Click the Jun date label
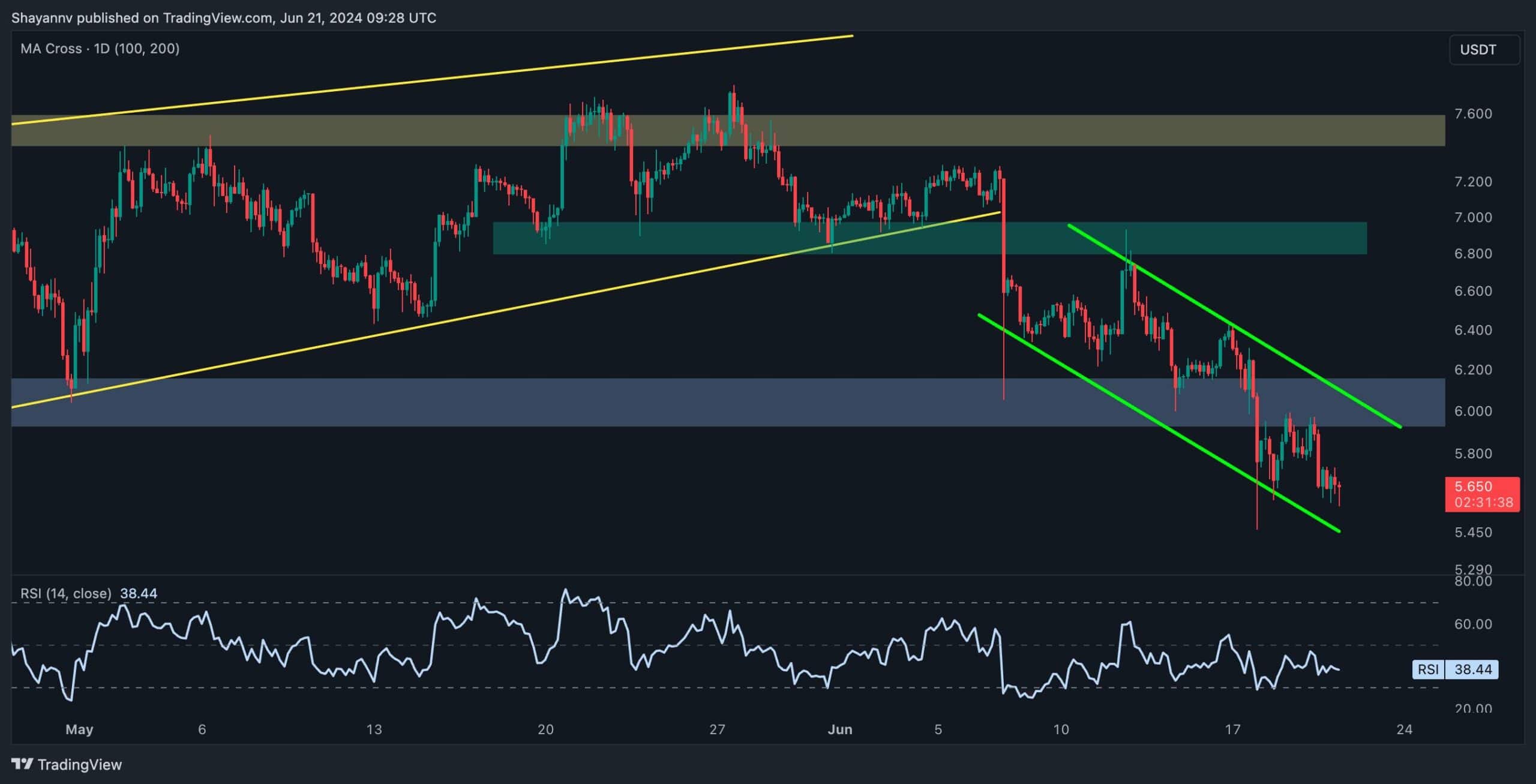The height and width of the screenshot is (784, 1536). click(840, 729)
